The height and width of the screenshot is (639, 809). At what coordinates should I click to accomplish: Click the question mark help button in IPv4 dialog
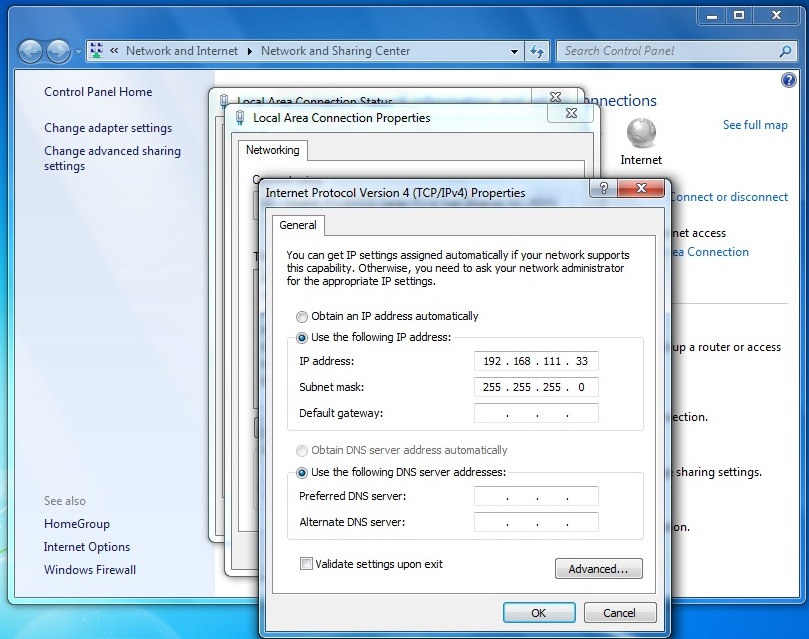[x=604, y=188]
